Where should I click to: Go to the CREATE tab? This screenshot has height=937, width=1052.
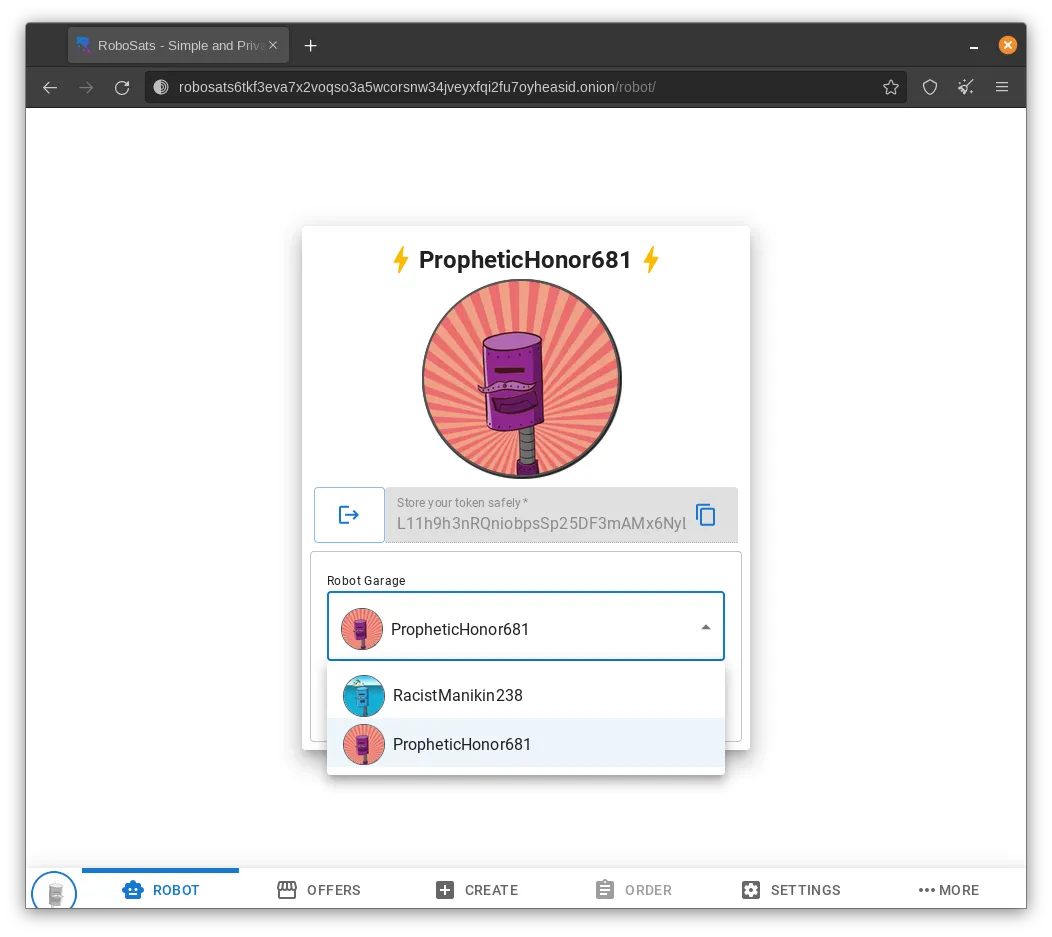click(477, 890)
